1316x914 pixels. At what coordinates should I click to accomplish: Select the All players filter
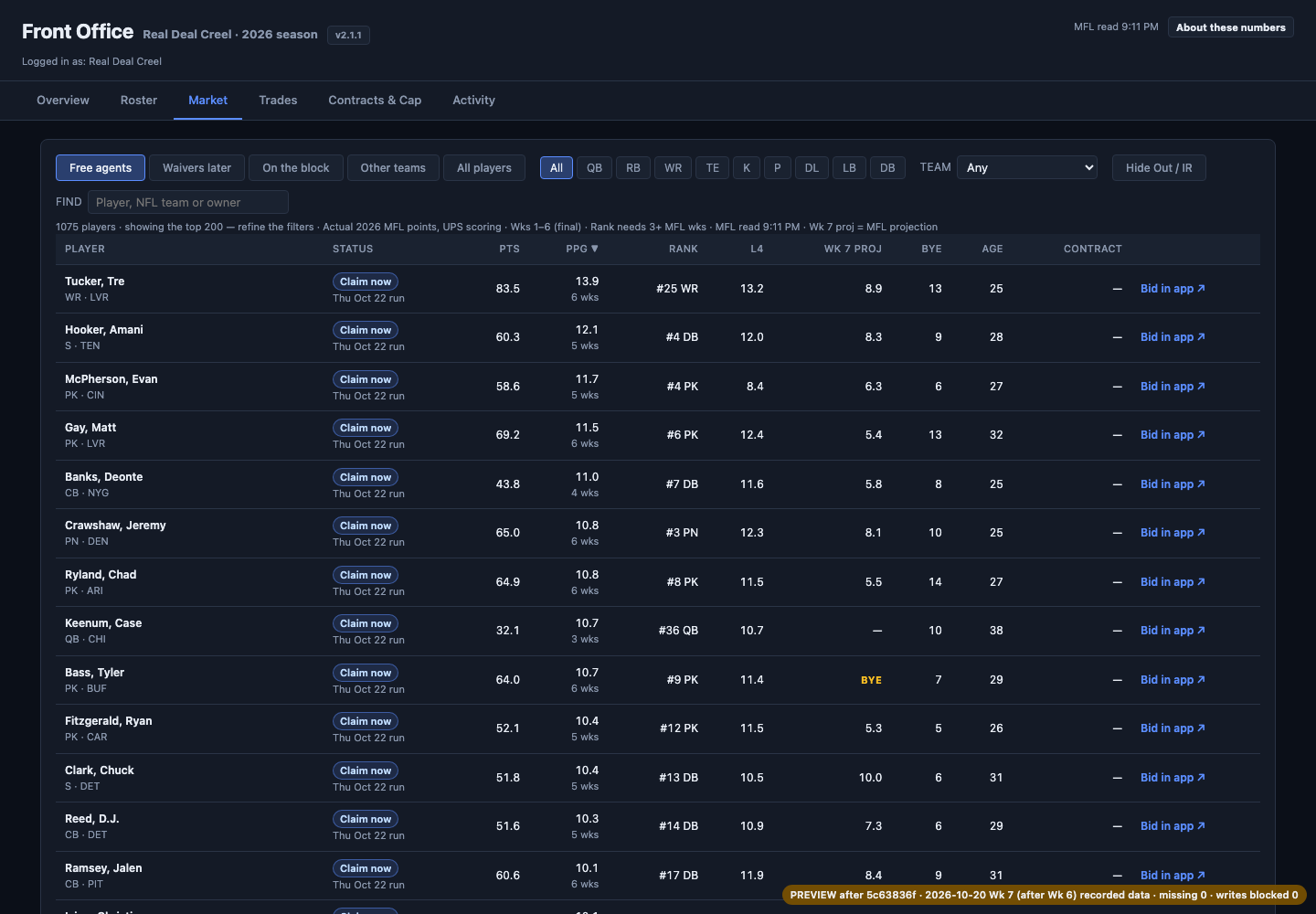(484, 168)
